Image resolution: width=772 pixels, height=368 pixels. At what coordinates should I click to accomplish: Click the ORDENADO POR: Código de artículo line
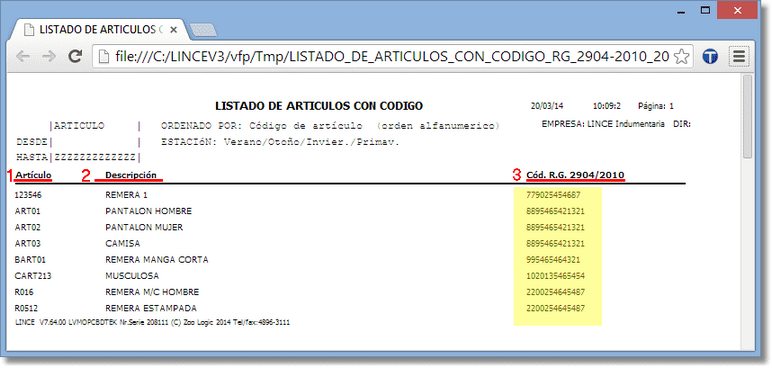[330, 126]
